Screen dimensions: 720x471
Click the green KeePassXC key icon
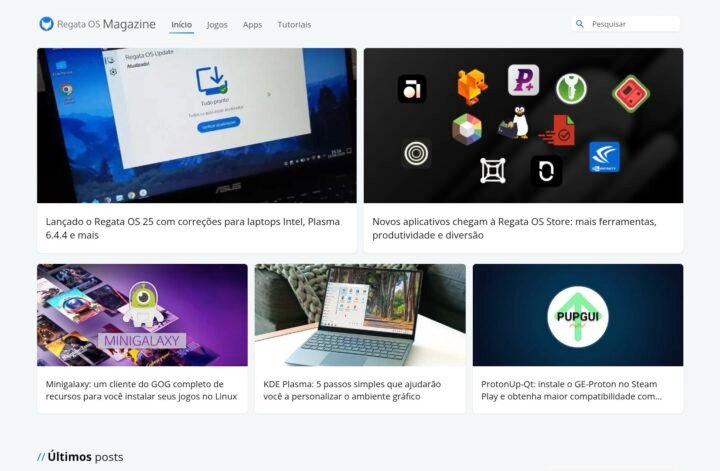pos(571,88)
